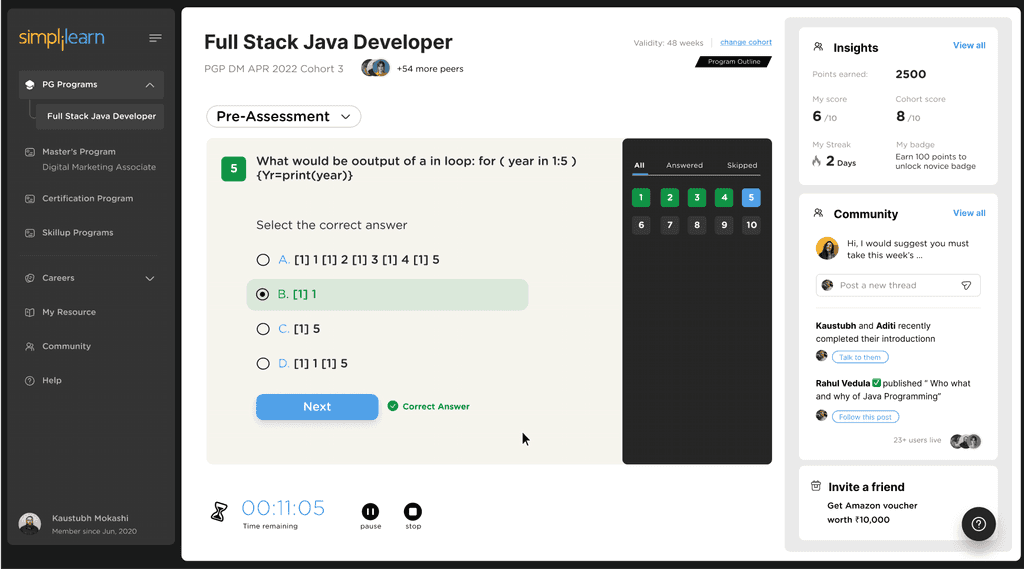Image resolution: width=1024 pixels, height=569 pixels.
Task: Click the Certification Program sidebar icon
Action: tap(29, 199)
